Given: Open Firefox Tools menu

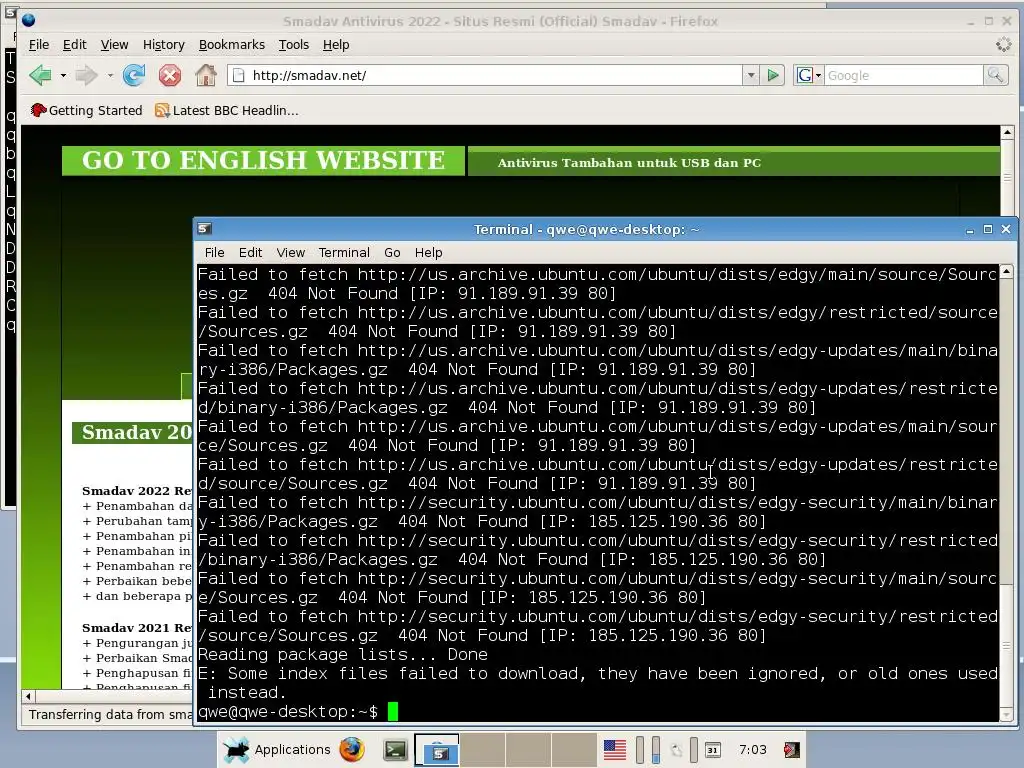Looking at the screenshot, I should click(x=293, y=44).
